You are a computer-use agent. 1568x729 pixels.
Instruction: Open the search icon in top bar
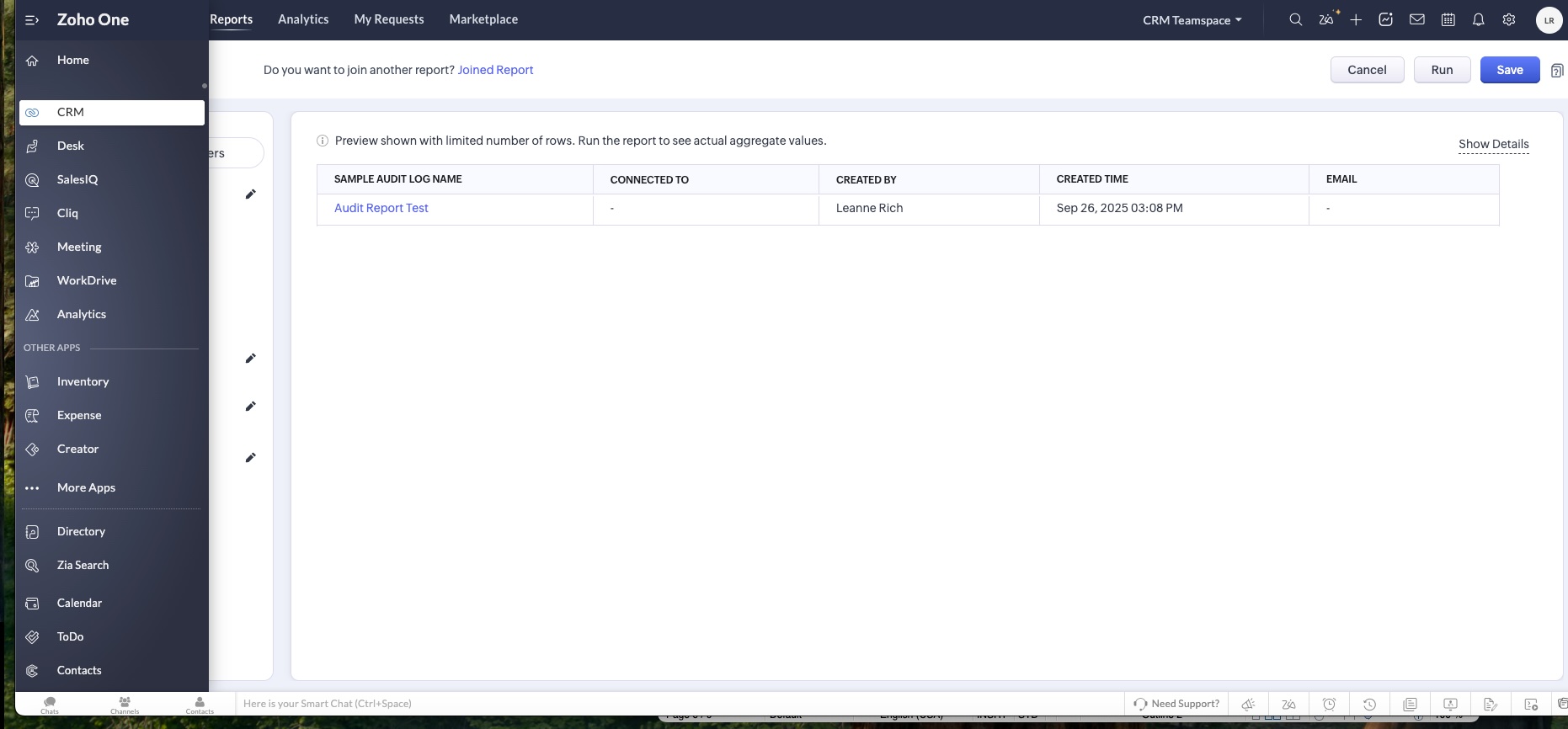1296,19
